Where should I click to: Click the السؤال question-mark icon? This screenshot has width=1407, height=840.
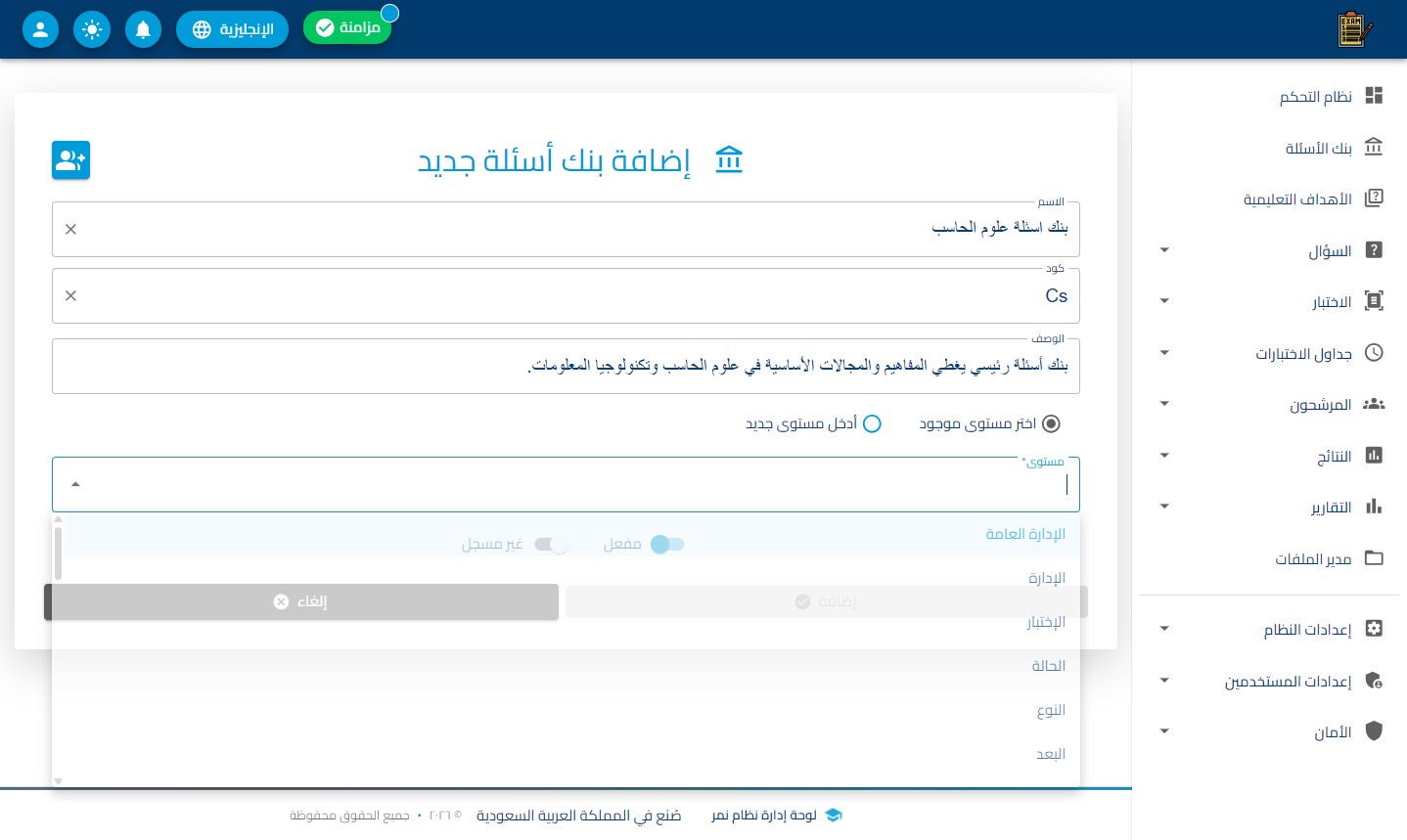(x=1374, y=250)
